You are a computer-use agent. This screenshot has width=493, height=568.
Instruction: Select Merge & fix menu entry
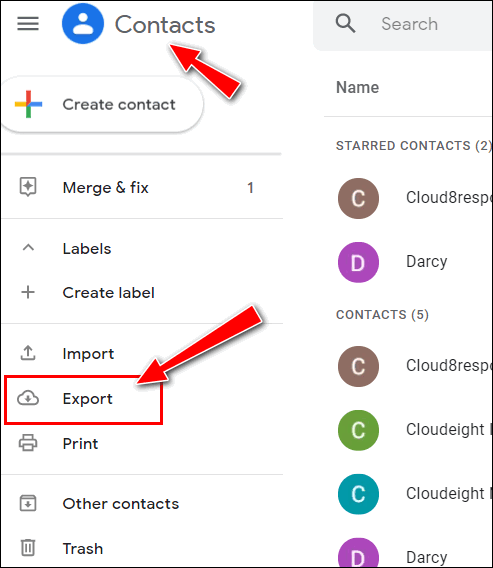[x=142, y=188]
